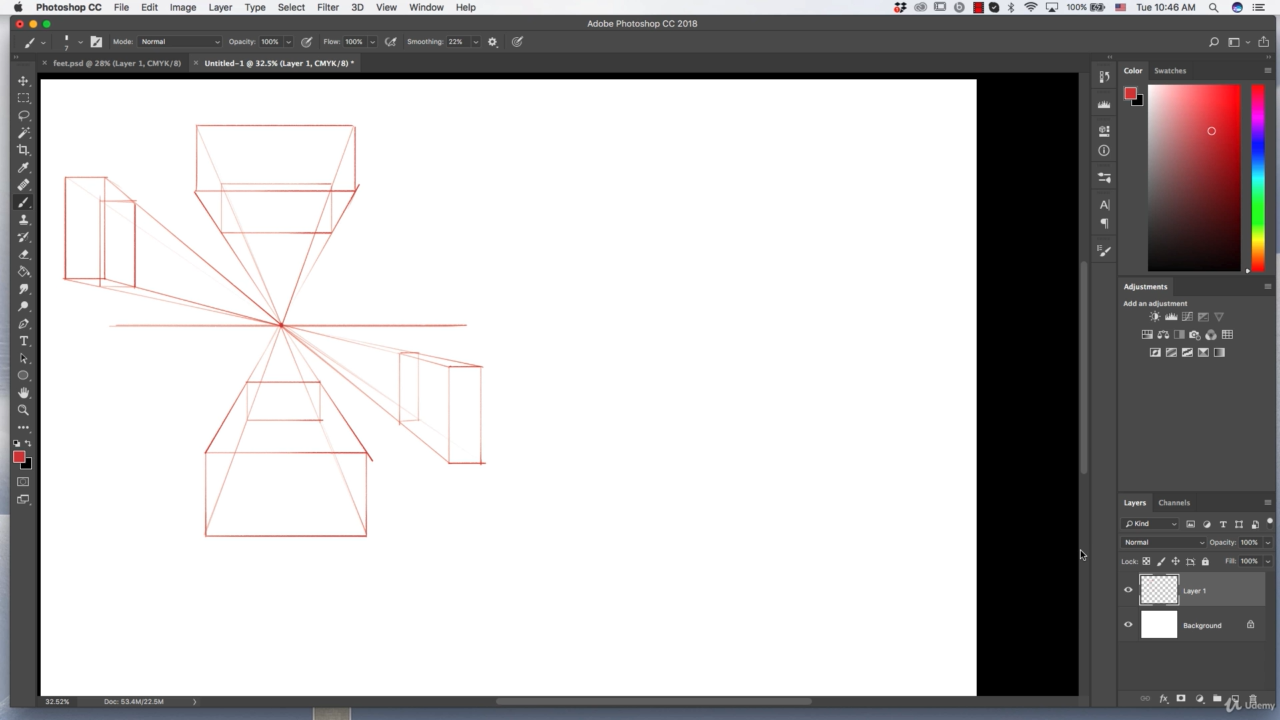Viewport: 1280px width, 720px height.
Task: Select the Eyedropper tool
Action: tap(23, 167)
